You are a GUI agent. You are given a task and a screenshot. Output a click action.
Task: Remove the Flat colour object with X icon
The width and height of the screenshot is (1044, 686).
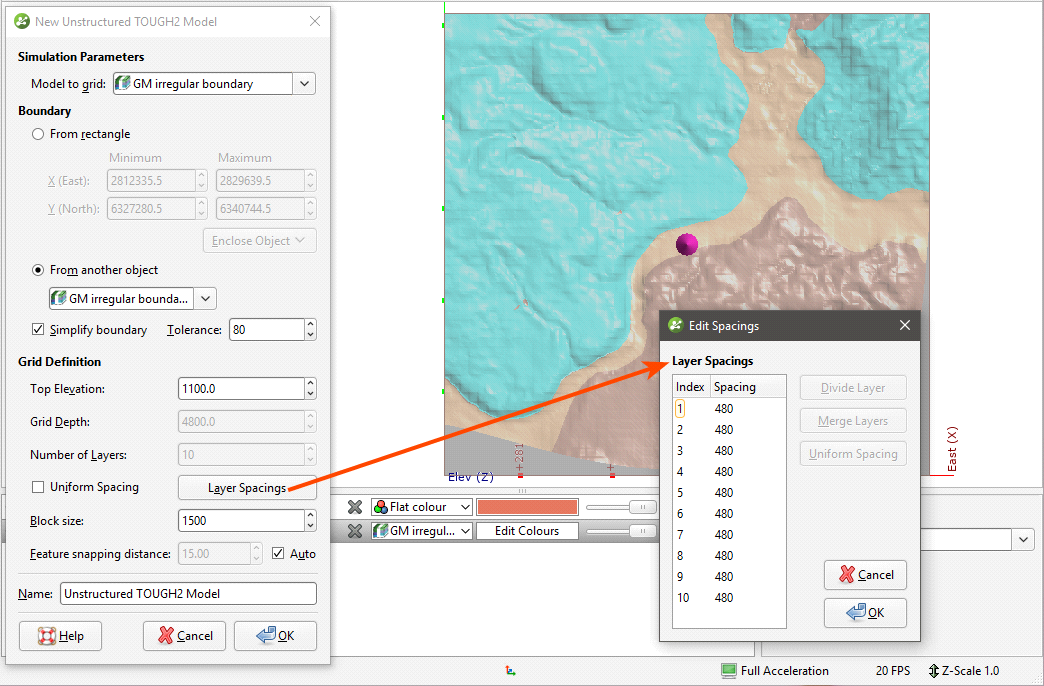(x=354, y=507)
